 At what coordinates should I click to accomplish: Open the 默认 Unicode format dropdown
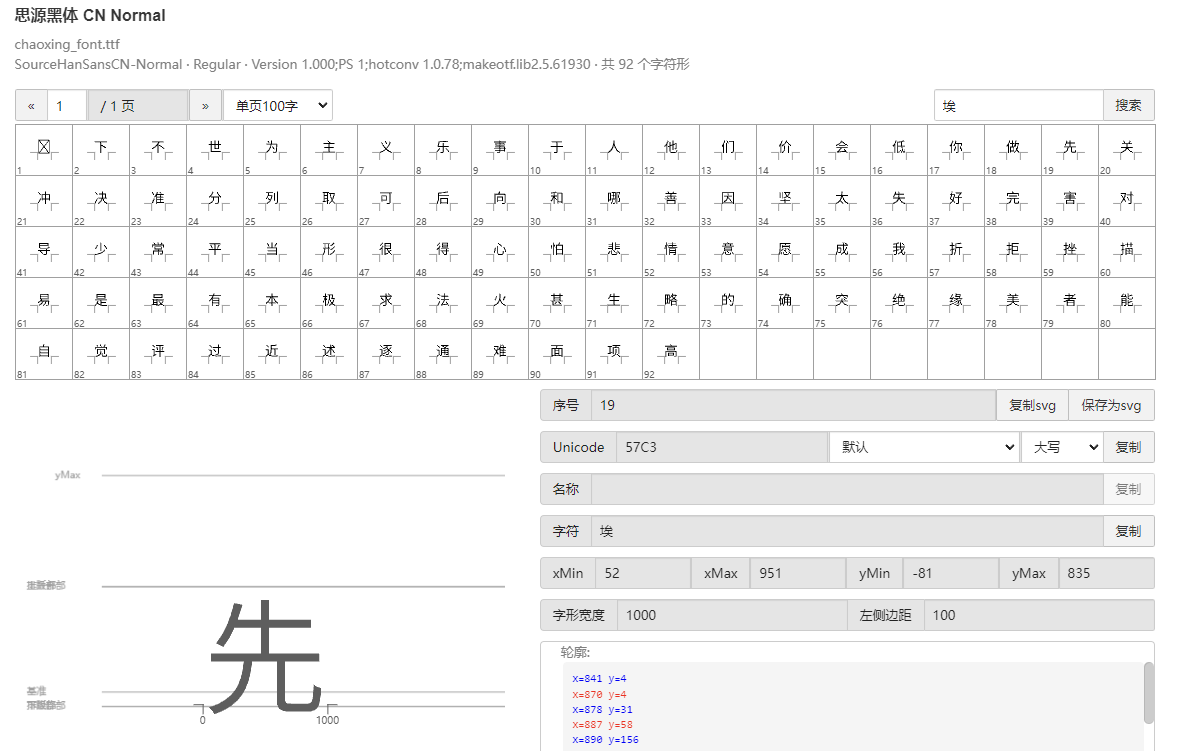point(924,447)
